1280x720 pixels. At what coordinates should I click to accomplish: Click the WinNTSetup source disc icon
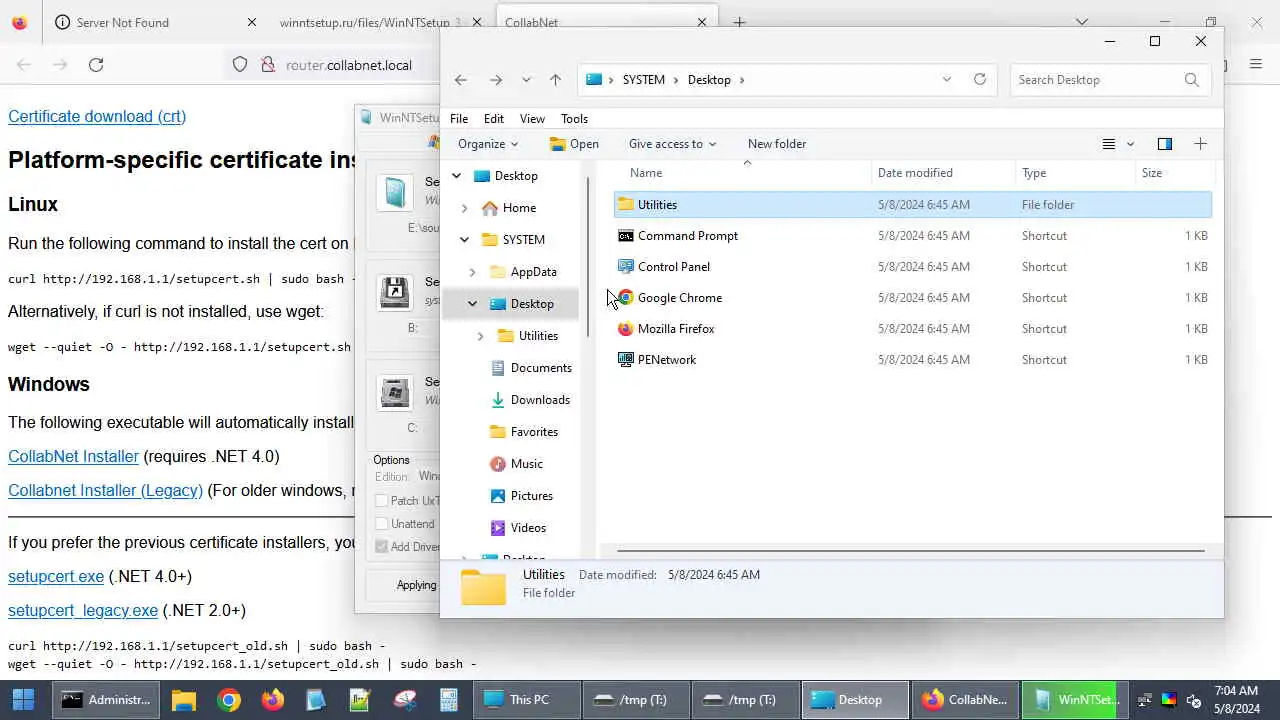[395, 193]
